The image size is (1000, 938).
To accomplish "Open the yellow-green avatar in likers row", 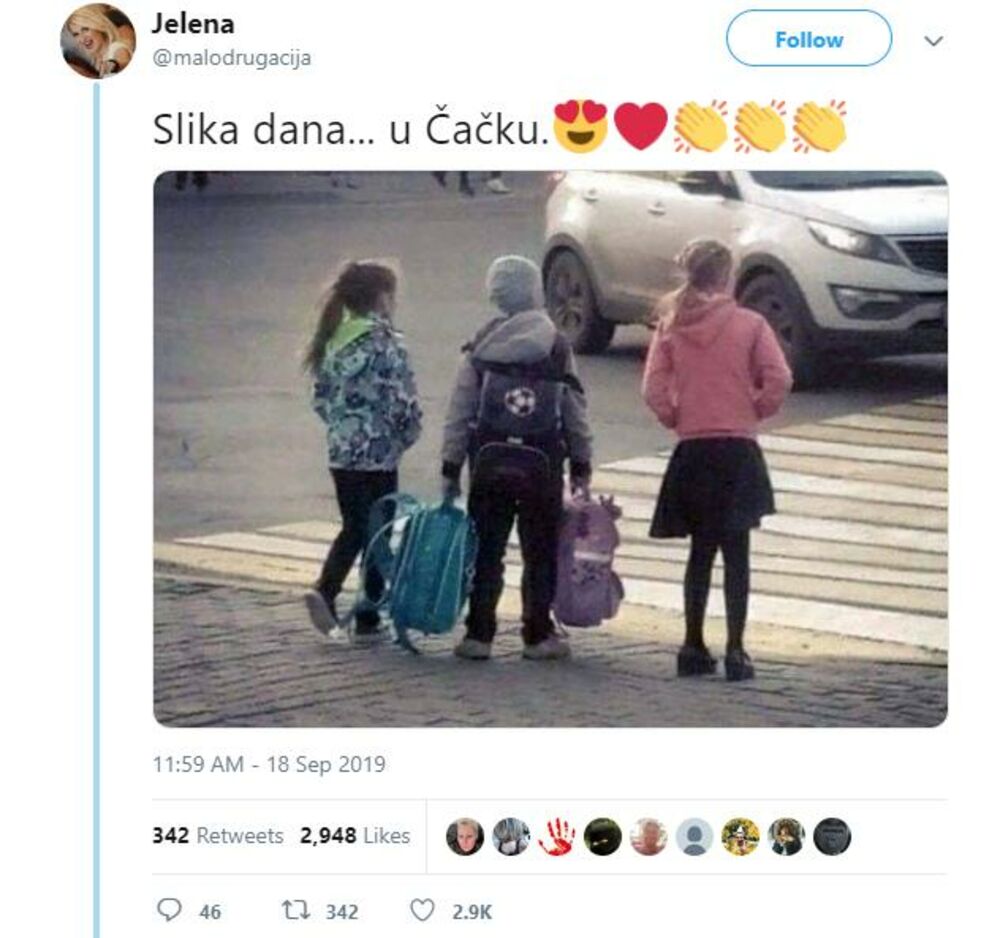I will pyautogui.click(x=740, y=836).
